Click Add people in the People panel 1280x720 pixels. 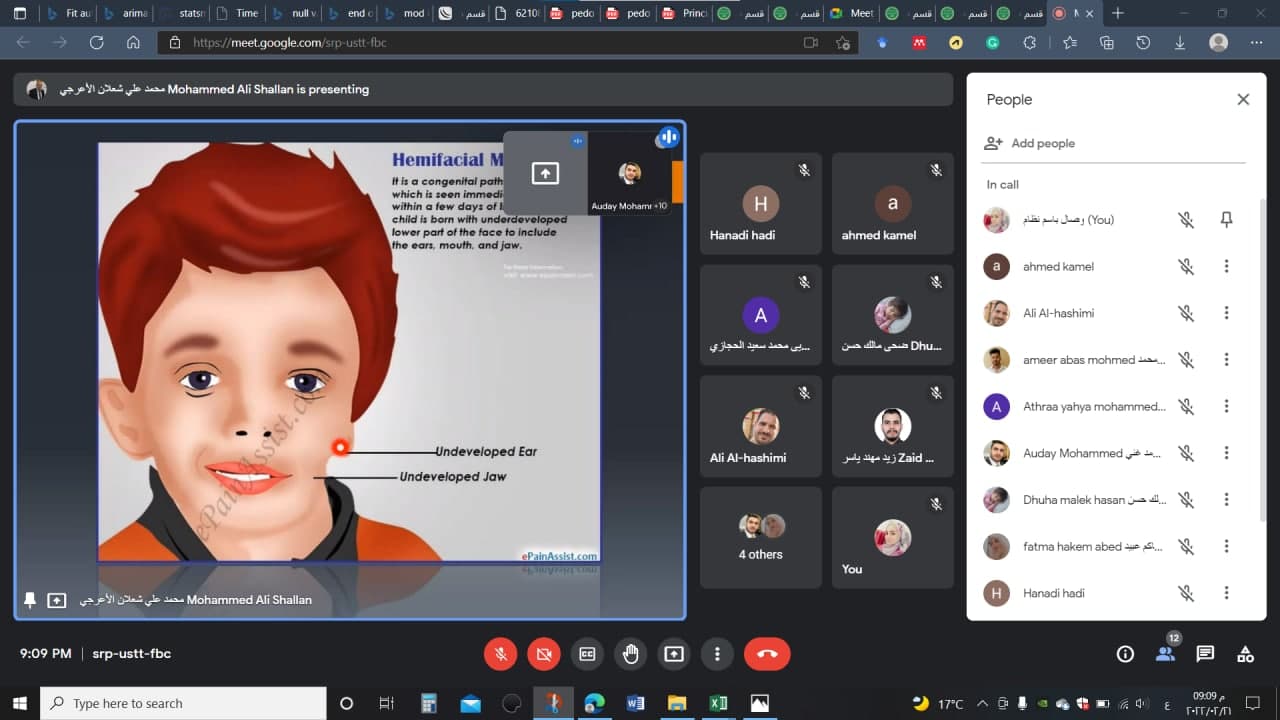pyautogui.click(x=1030, y=143)
